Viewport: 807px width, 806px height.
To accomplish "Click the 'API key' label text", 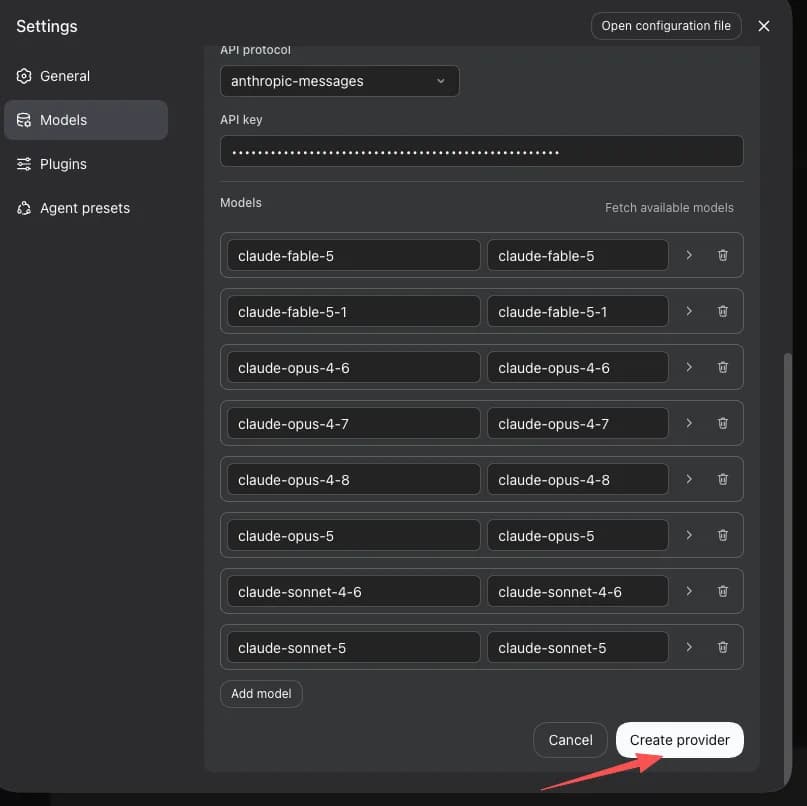I will pyautogui.click(x=241, y=119).
